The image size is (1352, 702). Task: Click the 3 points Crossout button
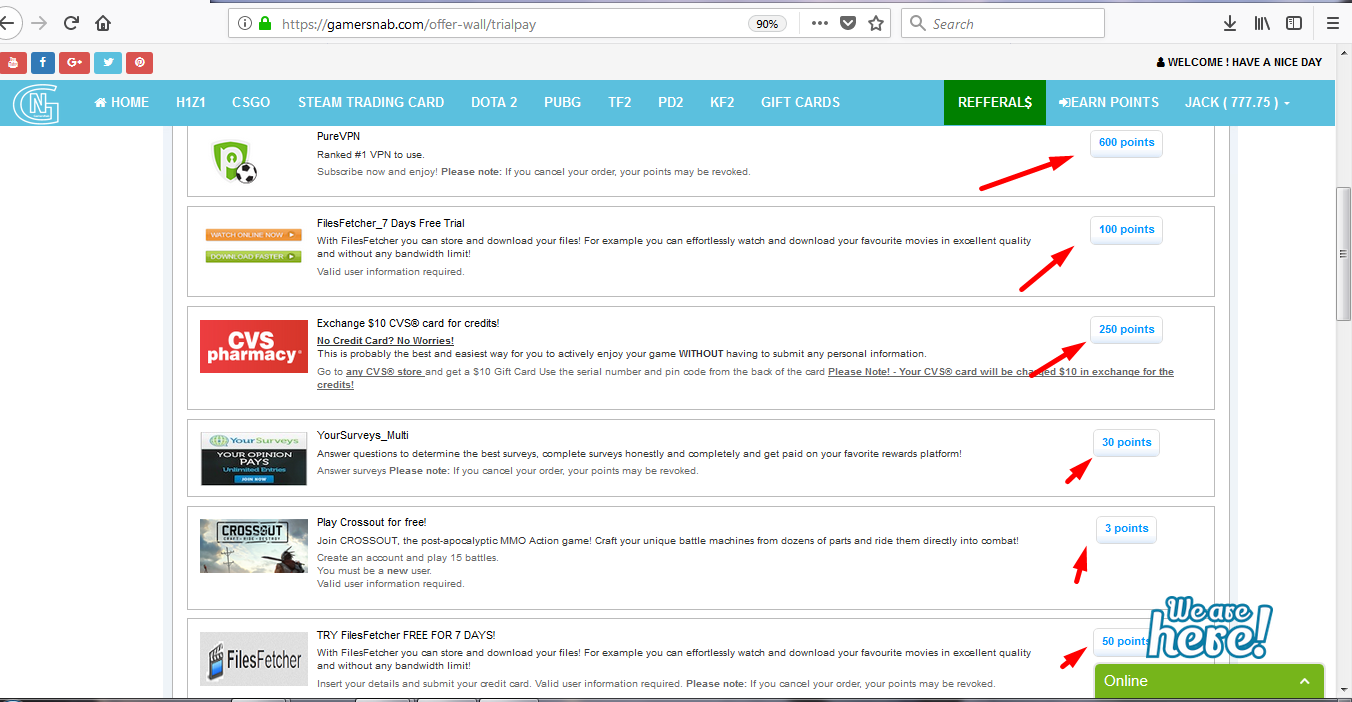[x=1126, y=529]
